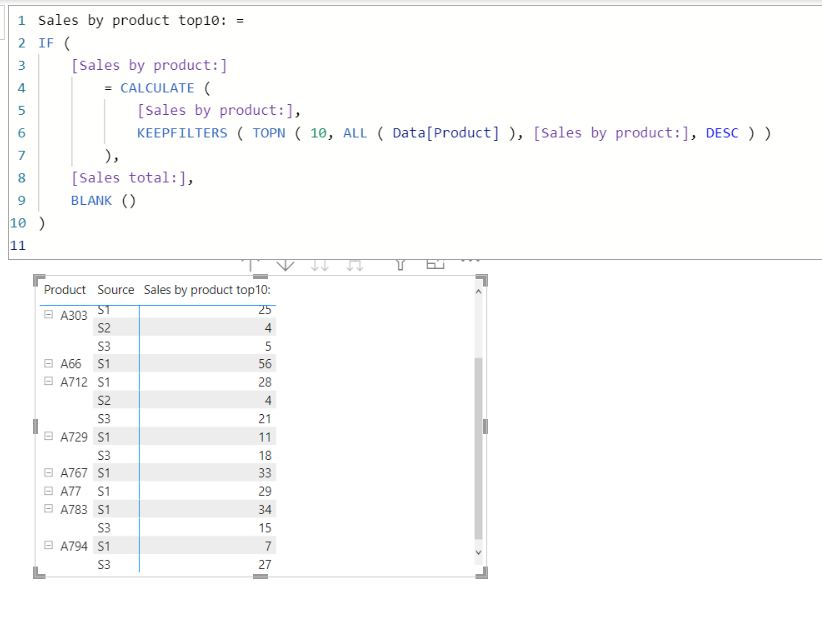Click the value 18 in A729 S3 row
Image resolution: width=822 pixels, height=631 pixels.
265,455
